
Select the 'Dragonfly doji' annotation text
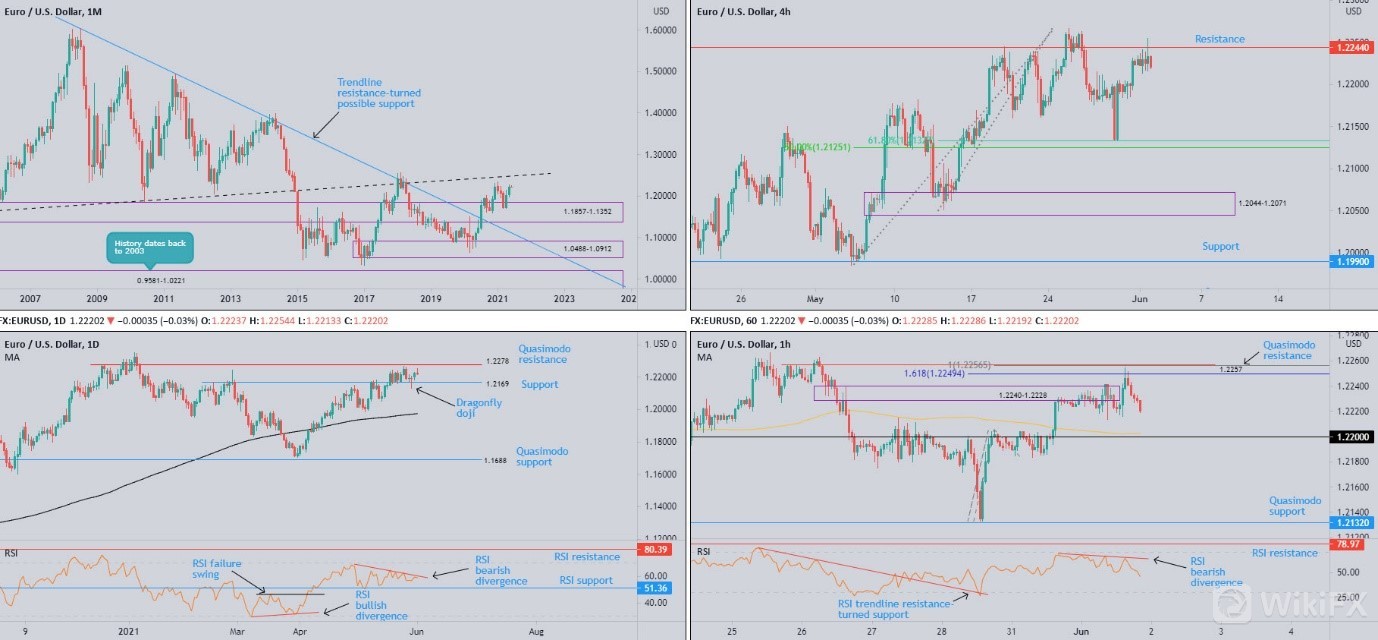pyautogui.click(x=478, y=408)
